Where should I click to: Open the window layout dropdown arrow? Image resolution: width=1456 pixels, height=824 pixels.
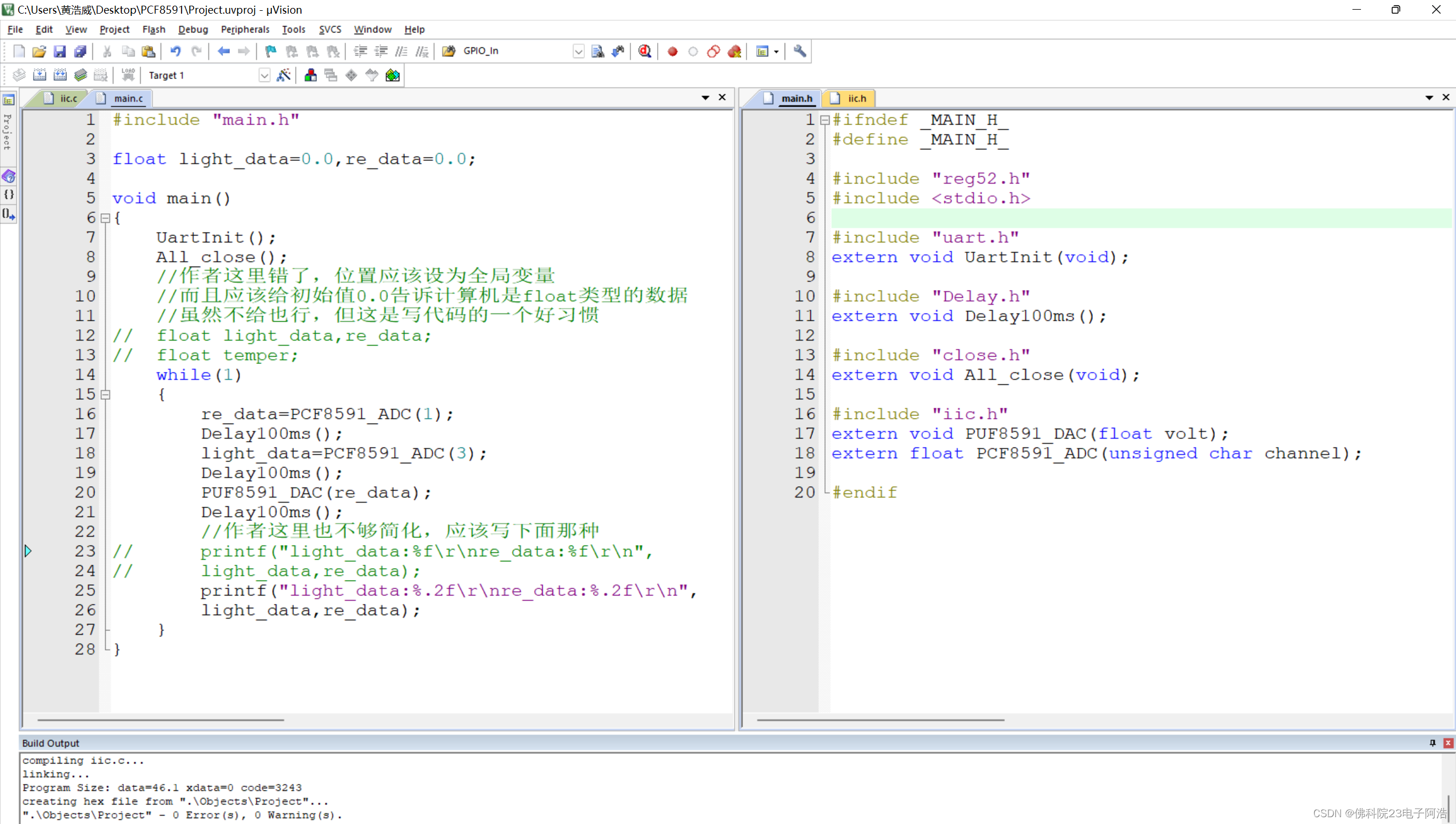[x=776, y=51]
